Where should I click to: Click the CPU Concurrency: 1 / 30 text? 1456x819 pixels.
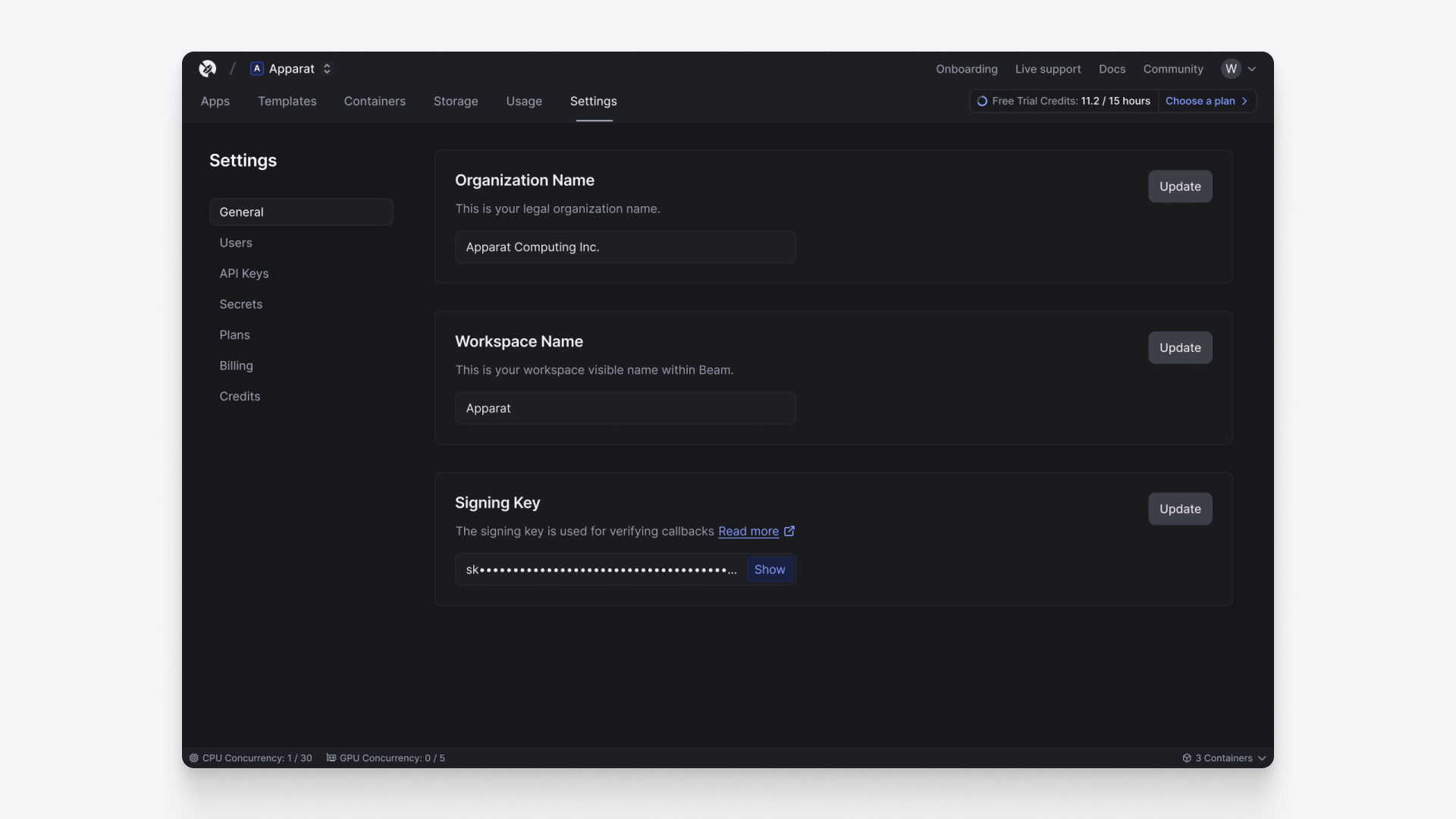tap(257, 758)
